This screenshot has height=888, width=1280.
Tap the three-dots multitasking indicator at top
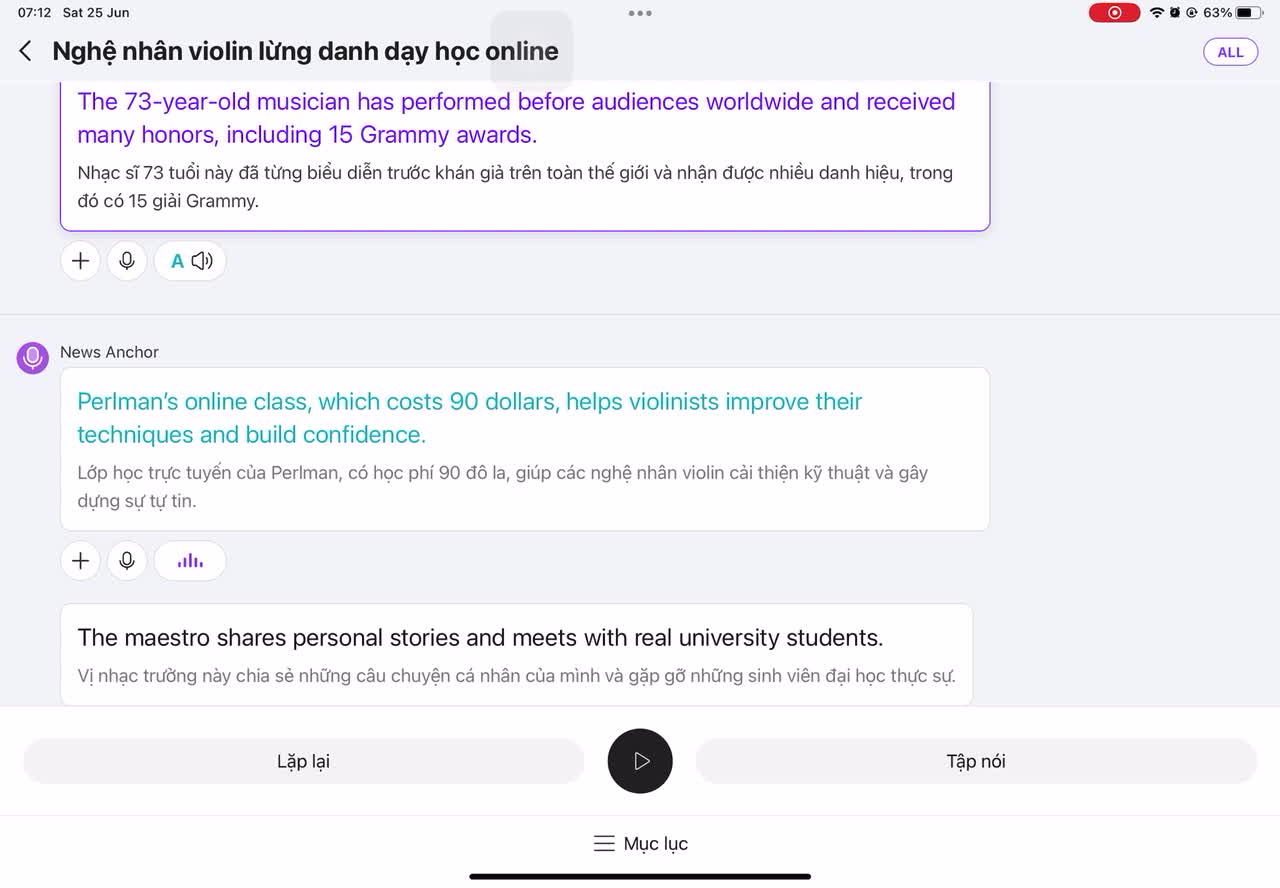tap(640, 13)
